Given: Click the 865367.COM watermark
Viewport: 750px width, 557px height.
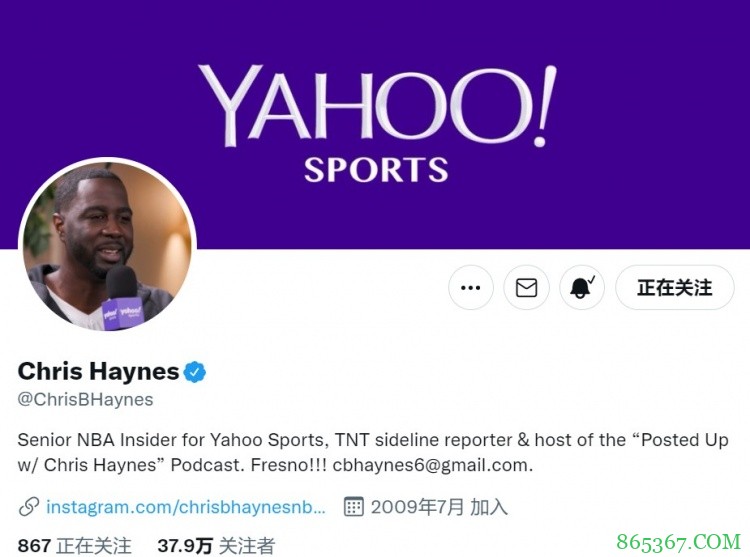Looking at the screenshot, I should click(x=679, y=542).
